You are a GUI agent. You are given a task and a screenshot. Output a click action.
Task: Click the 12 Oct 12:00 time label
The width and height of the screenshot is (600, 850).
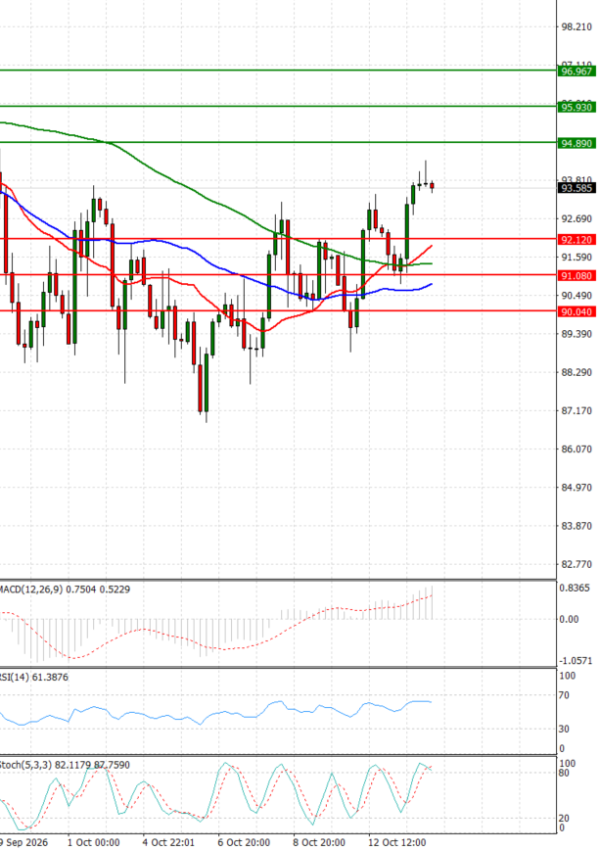(396, 842)
